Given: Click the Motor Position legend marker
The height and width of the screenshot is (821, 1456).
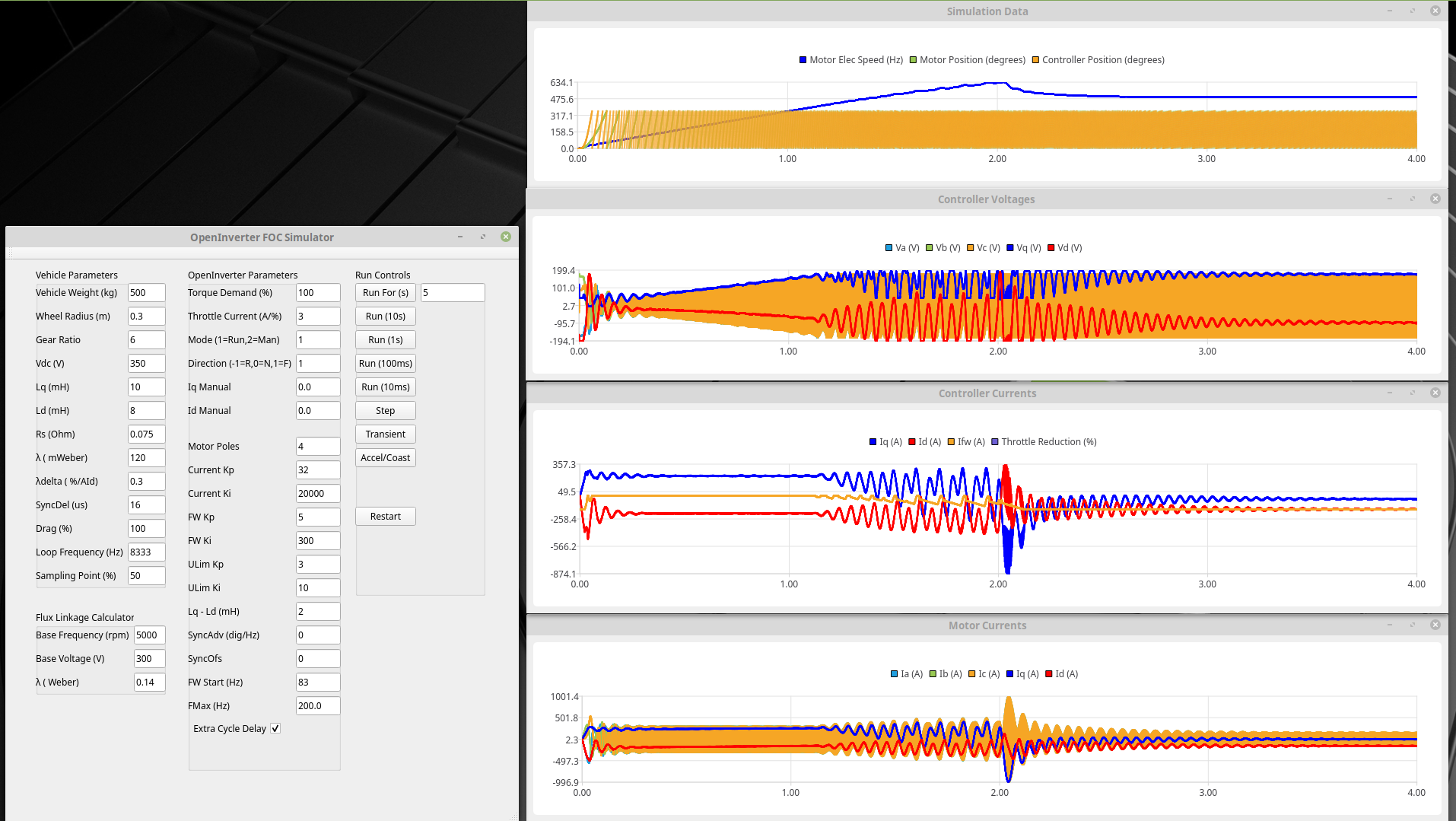Looking at the screenshot, I should pos(914,60).
